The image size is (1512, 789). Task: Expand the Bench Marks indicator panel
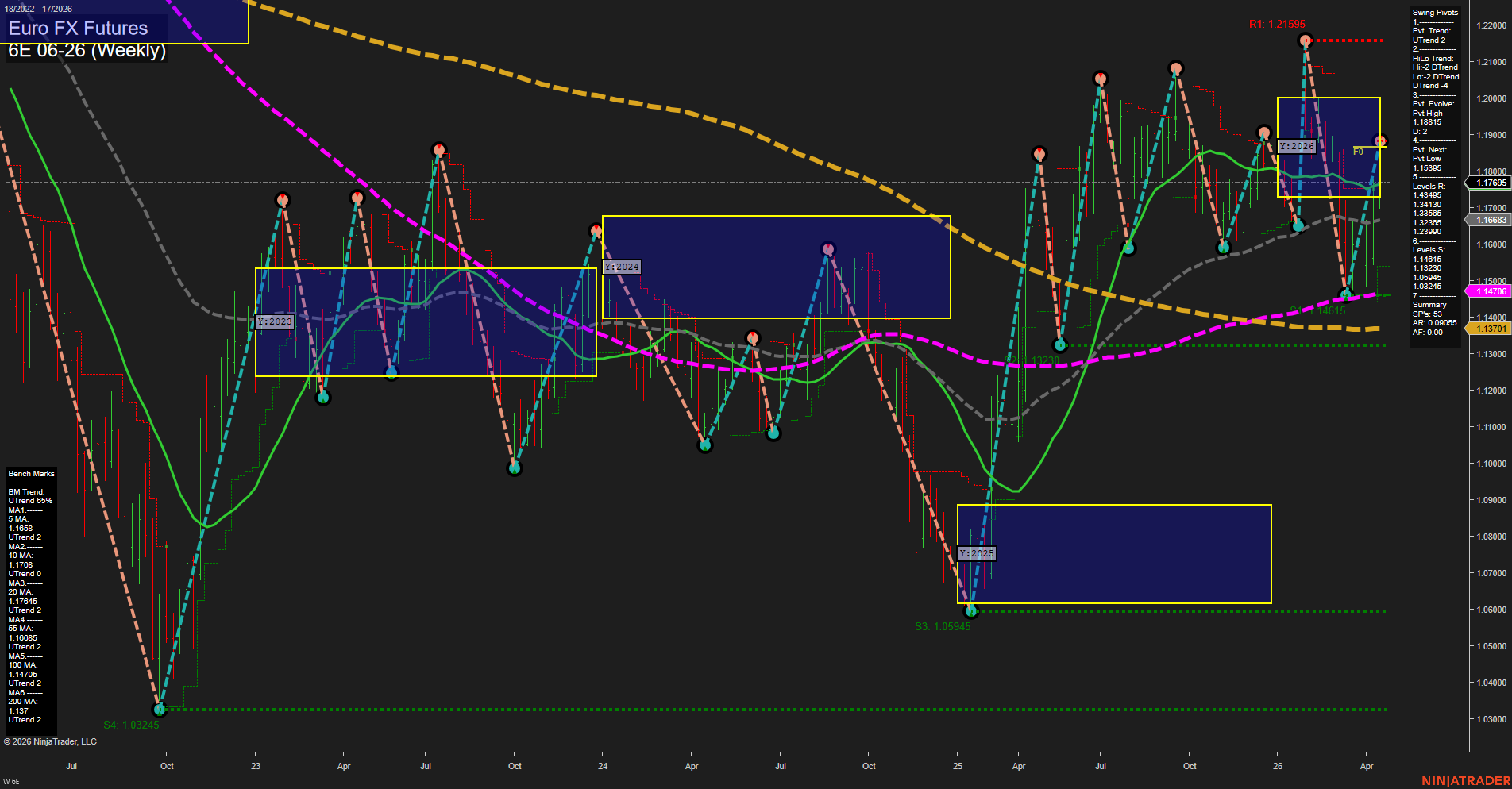30,473
